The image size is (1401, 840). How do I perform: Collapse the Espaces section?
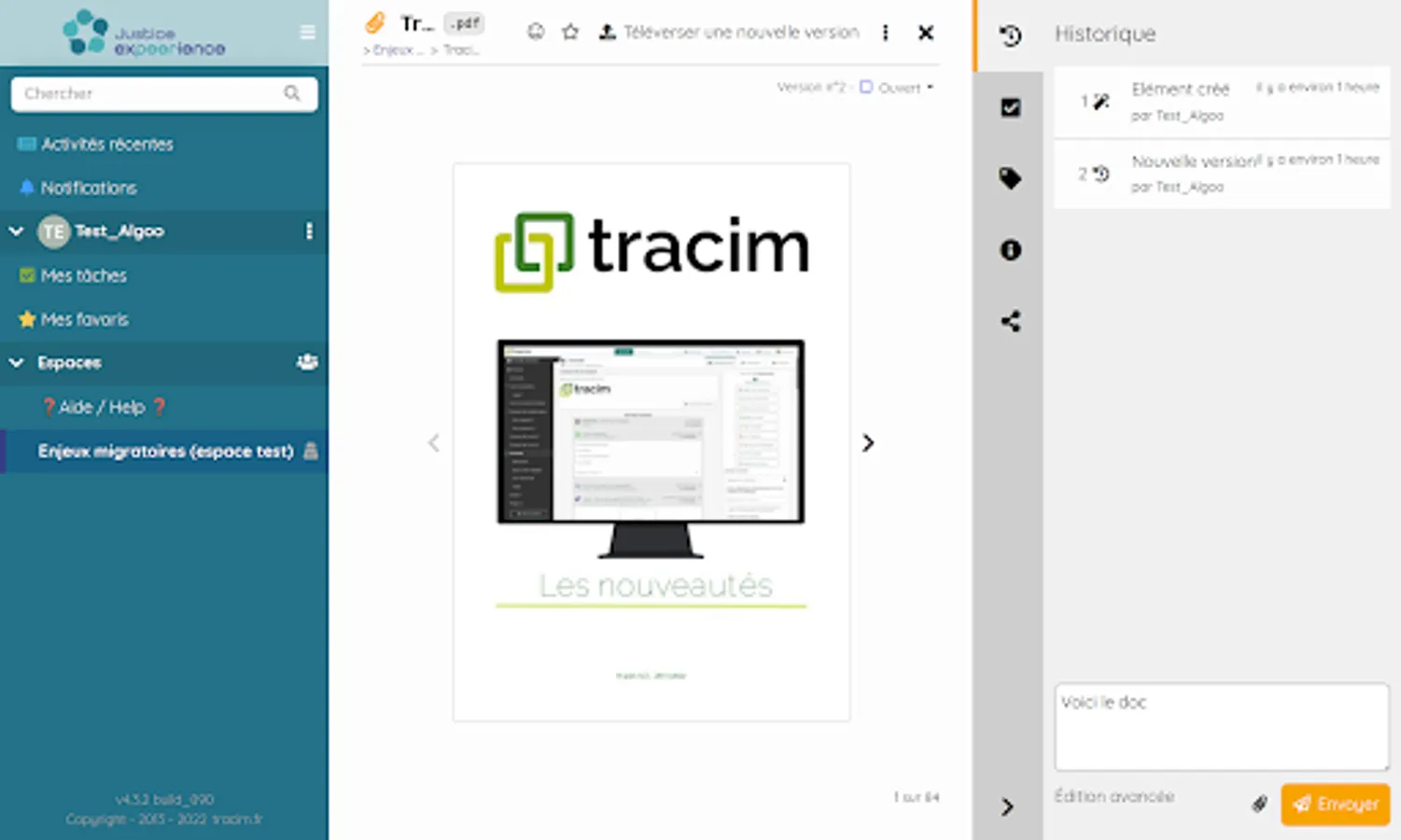[x=15, y=362]
